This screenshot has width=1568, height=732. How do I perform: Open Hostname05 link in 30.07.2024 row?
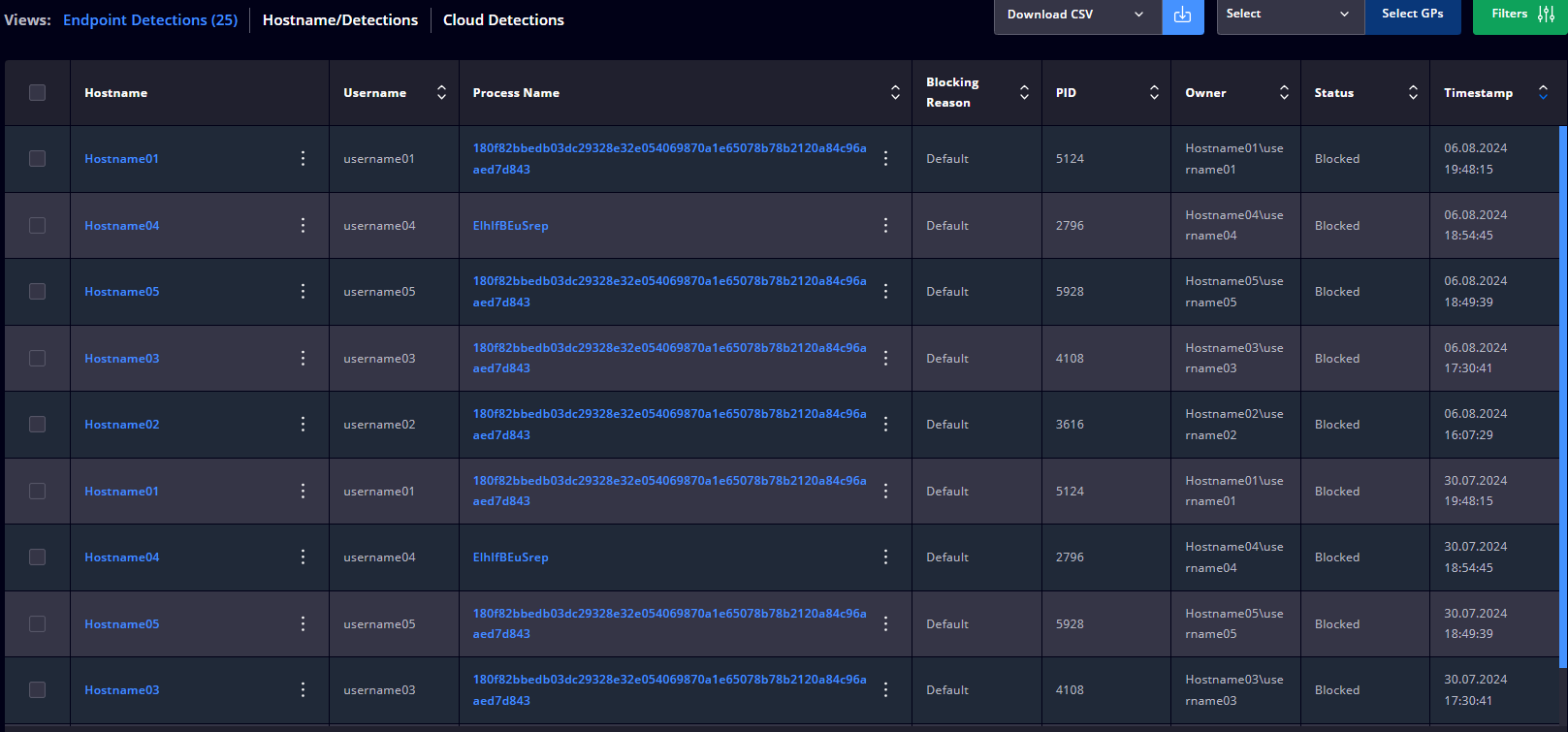(x=121, y=623)
